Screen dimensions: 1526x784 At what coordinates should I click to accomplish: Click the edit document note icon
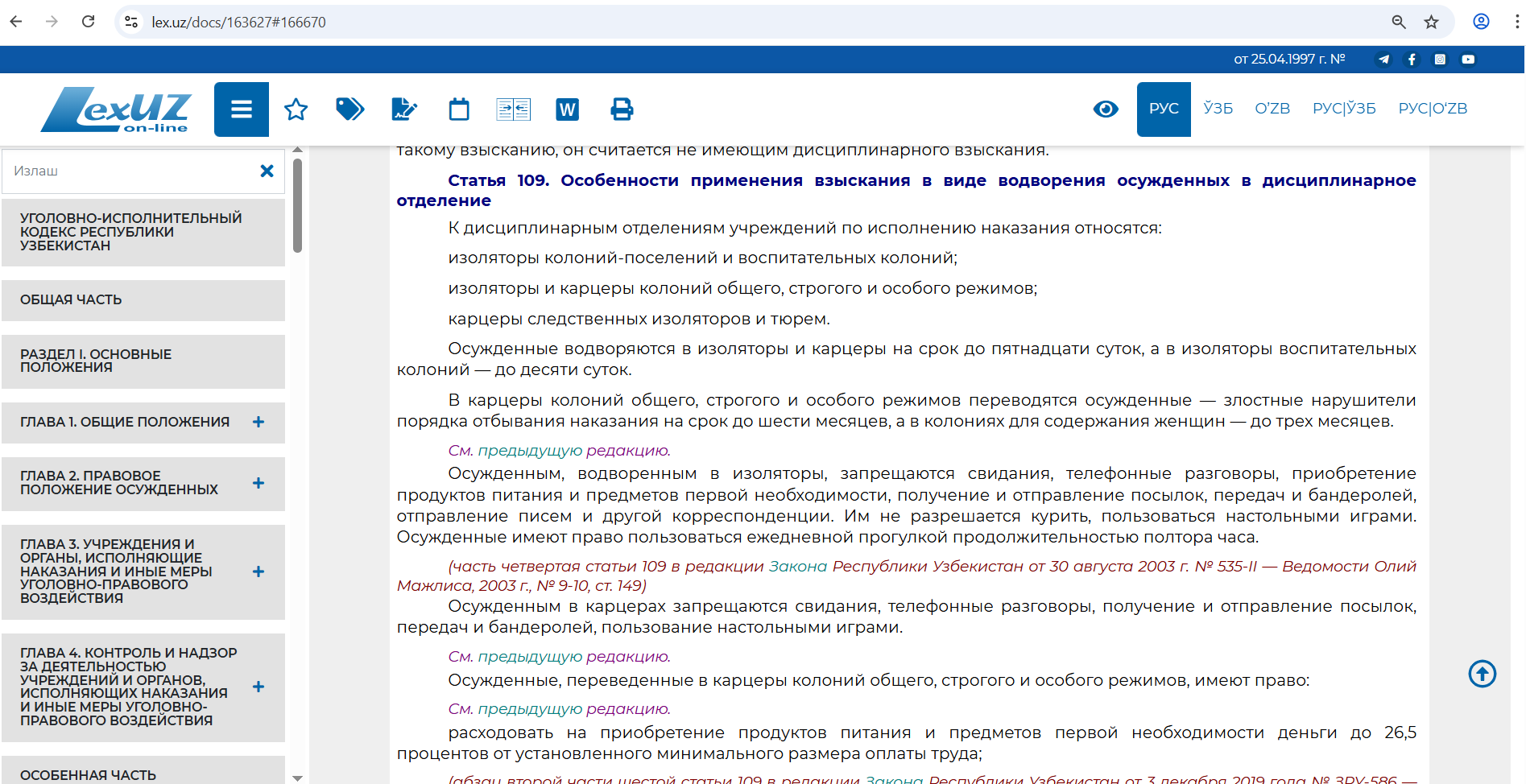(x=403, y=109)
